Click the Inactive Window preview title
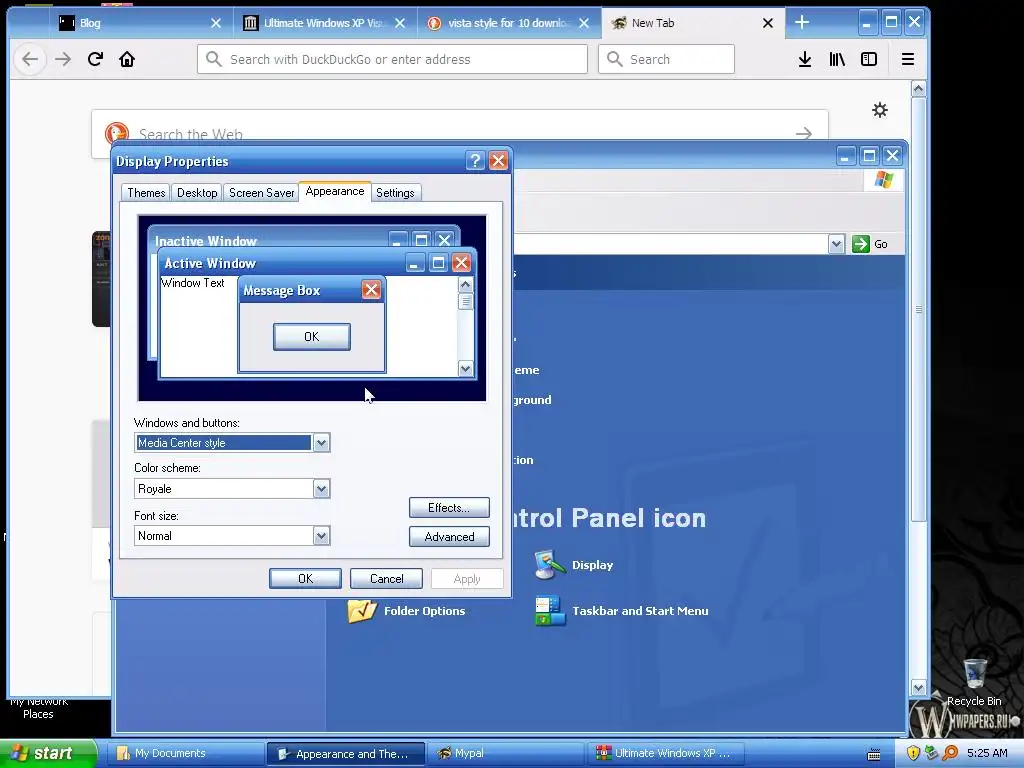Screen dimensions: 1024x768 click(x=206, y=241)
